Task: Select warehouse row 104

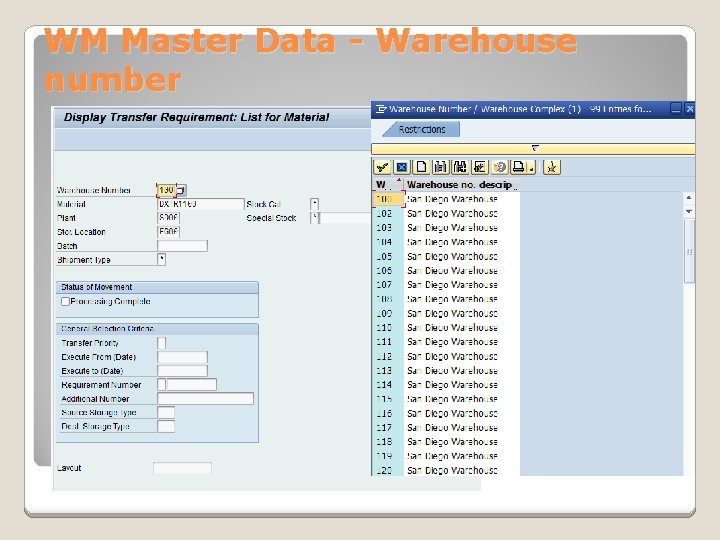Action: (446, 242)
